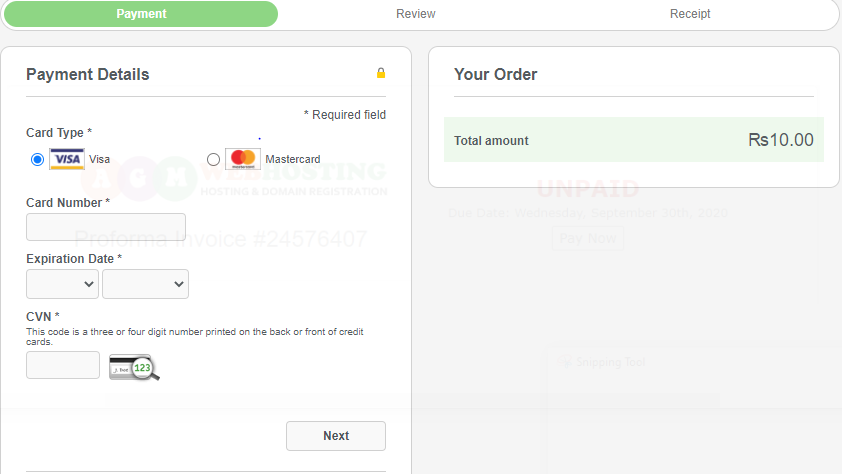Click the Visa card logo

point(67,159)
